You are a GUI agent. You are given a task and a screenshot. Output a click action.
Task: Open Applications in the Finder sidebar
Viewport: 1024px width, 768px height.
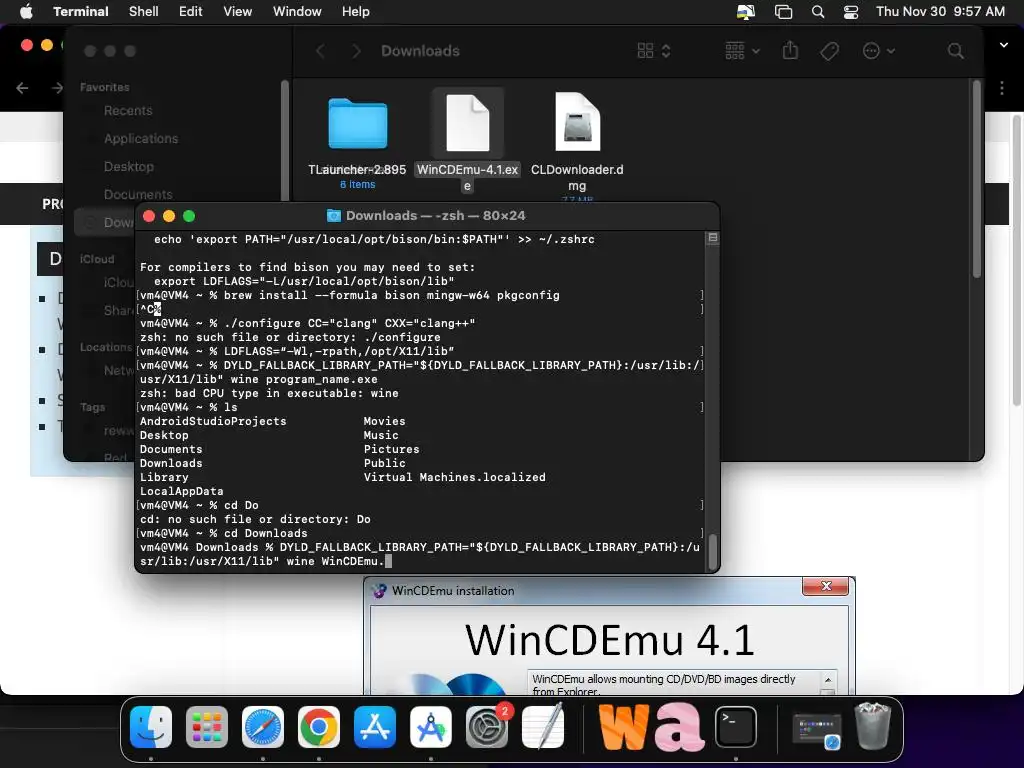[x=141, y=138]
